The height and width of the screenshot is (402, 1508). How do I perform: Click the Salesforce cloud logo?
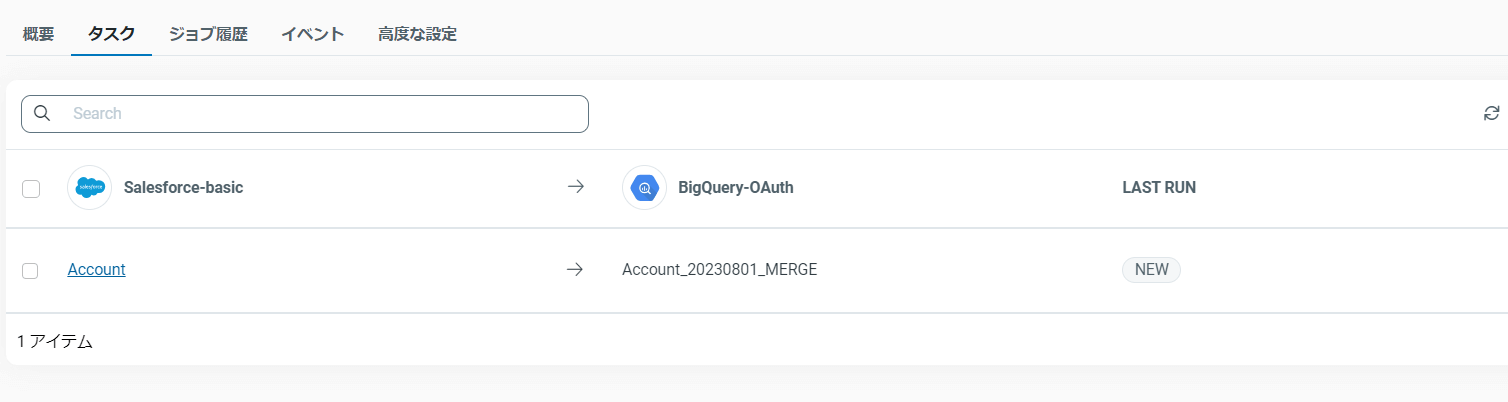89,187
